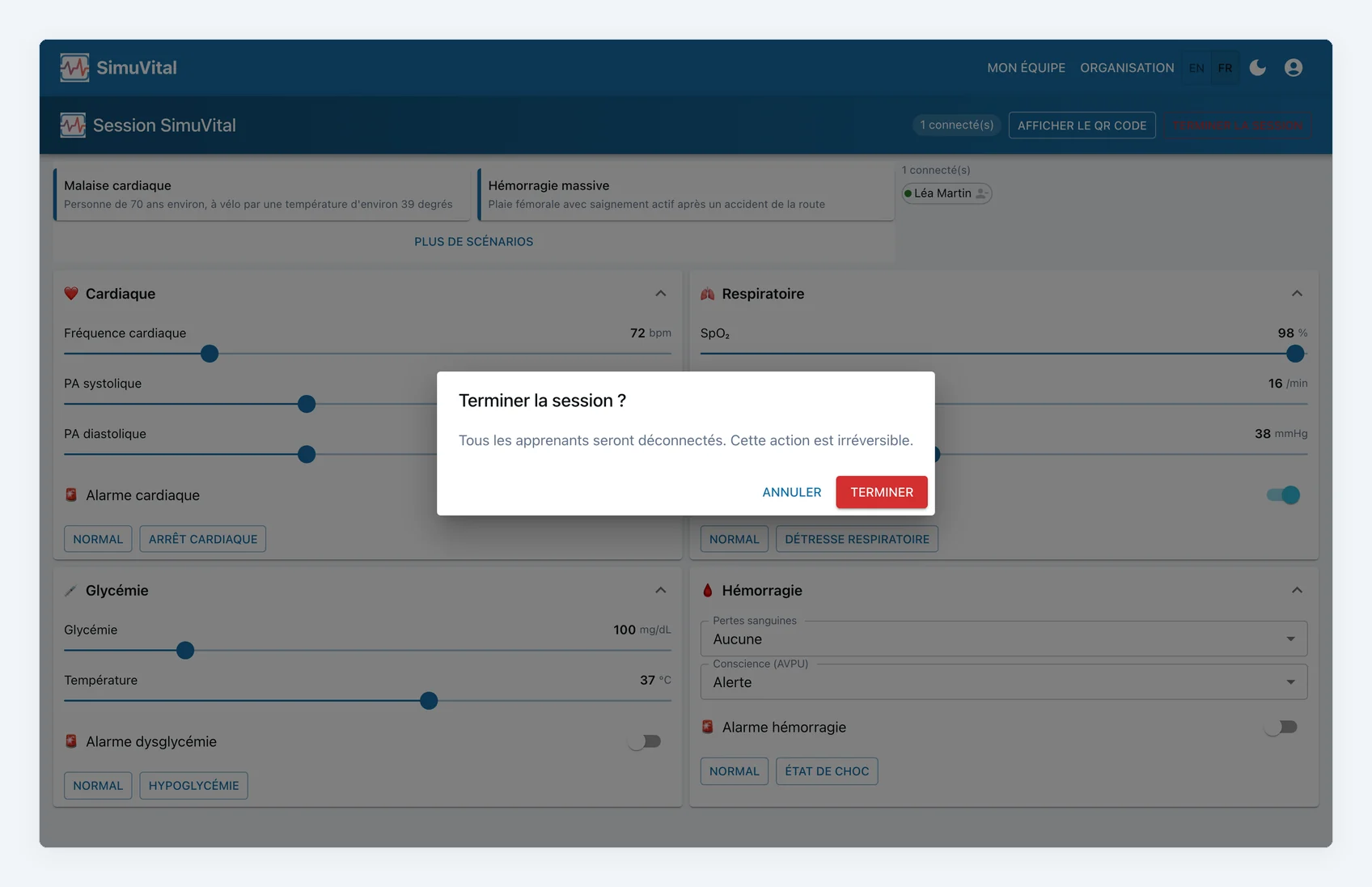The height and width of the screenshot is (887, 1372).
Task: Click the 16 /min respiratory rate value
Action: click(x=1288, y=384)
